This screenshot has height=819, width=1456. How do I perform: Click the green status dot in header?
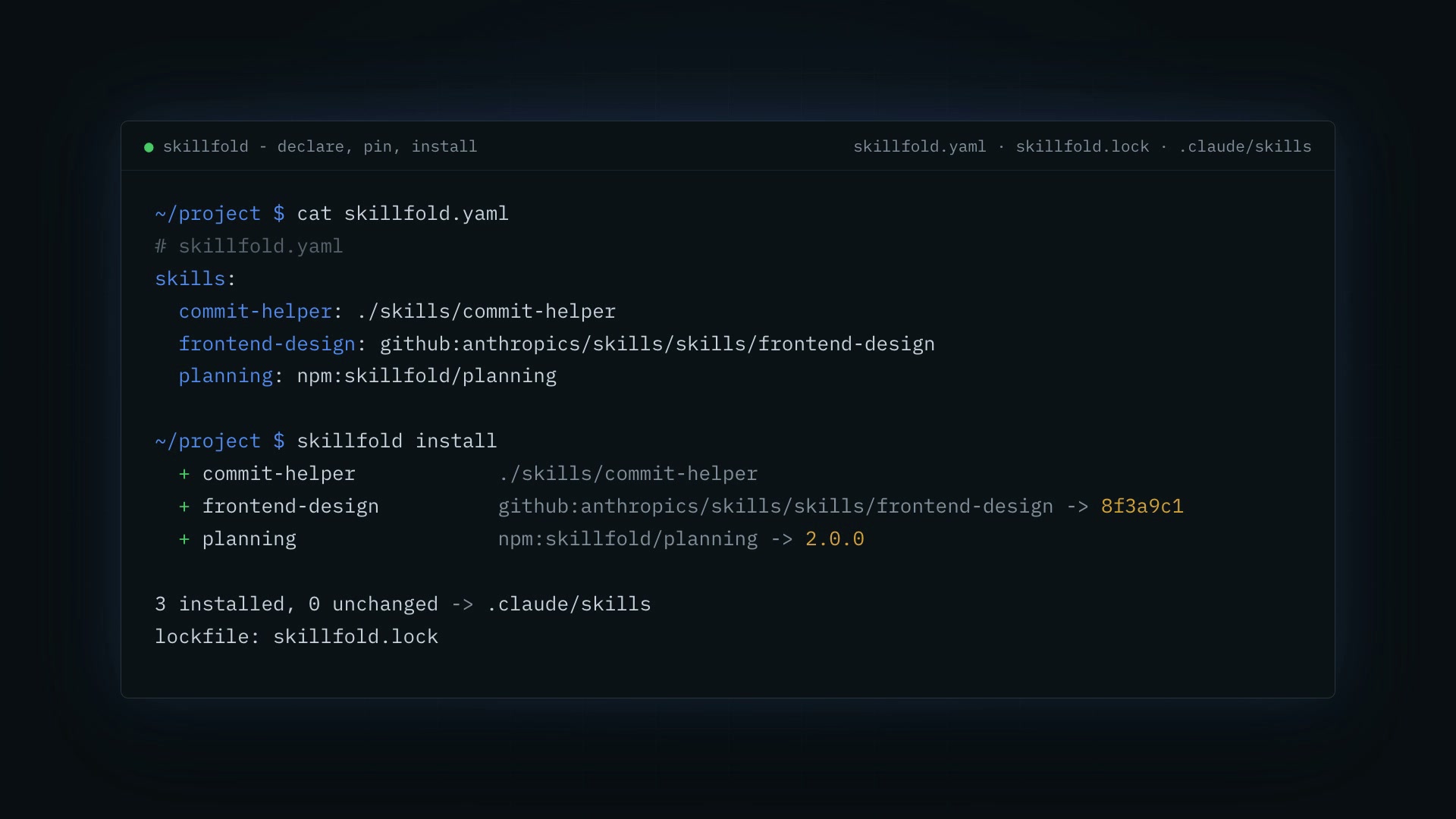tap(149, 147)
